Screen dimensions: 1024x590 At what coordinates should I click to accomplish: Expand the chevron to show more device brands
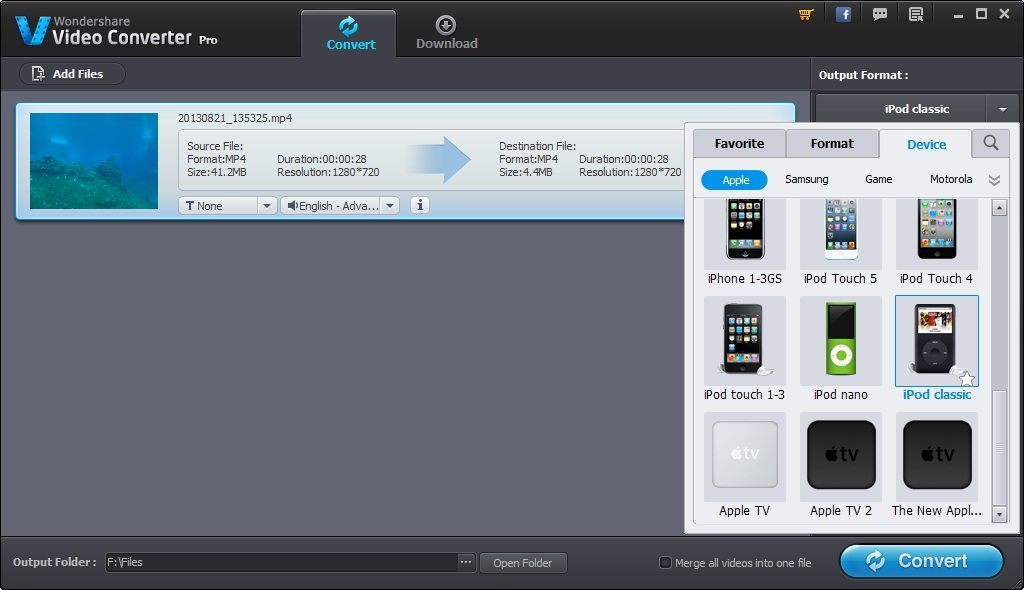pyautogui.click(x=993, y=180)
